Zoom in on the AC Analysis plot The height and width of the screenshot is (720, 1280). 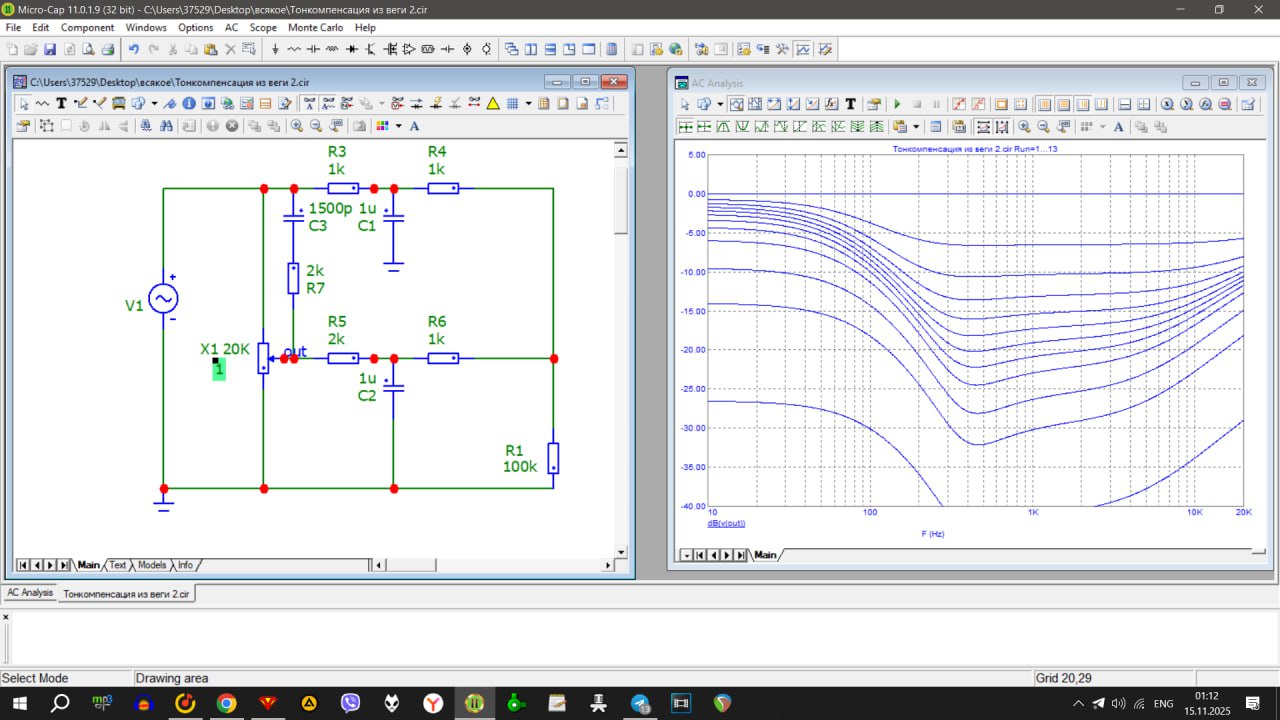[1024, 127]
